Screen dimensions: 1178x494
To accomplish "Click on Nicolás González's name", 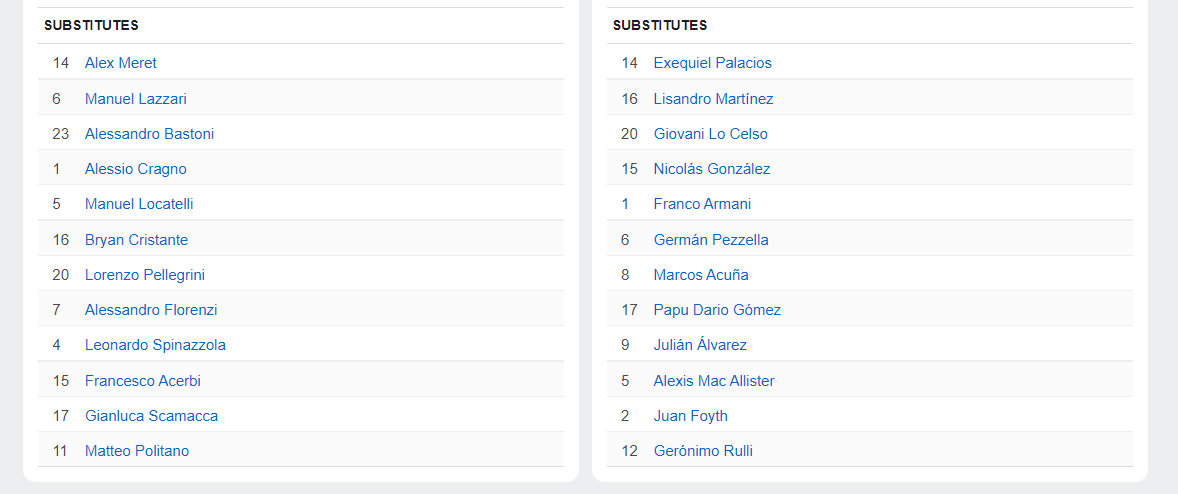I will point(711,169).
